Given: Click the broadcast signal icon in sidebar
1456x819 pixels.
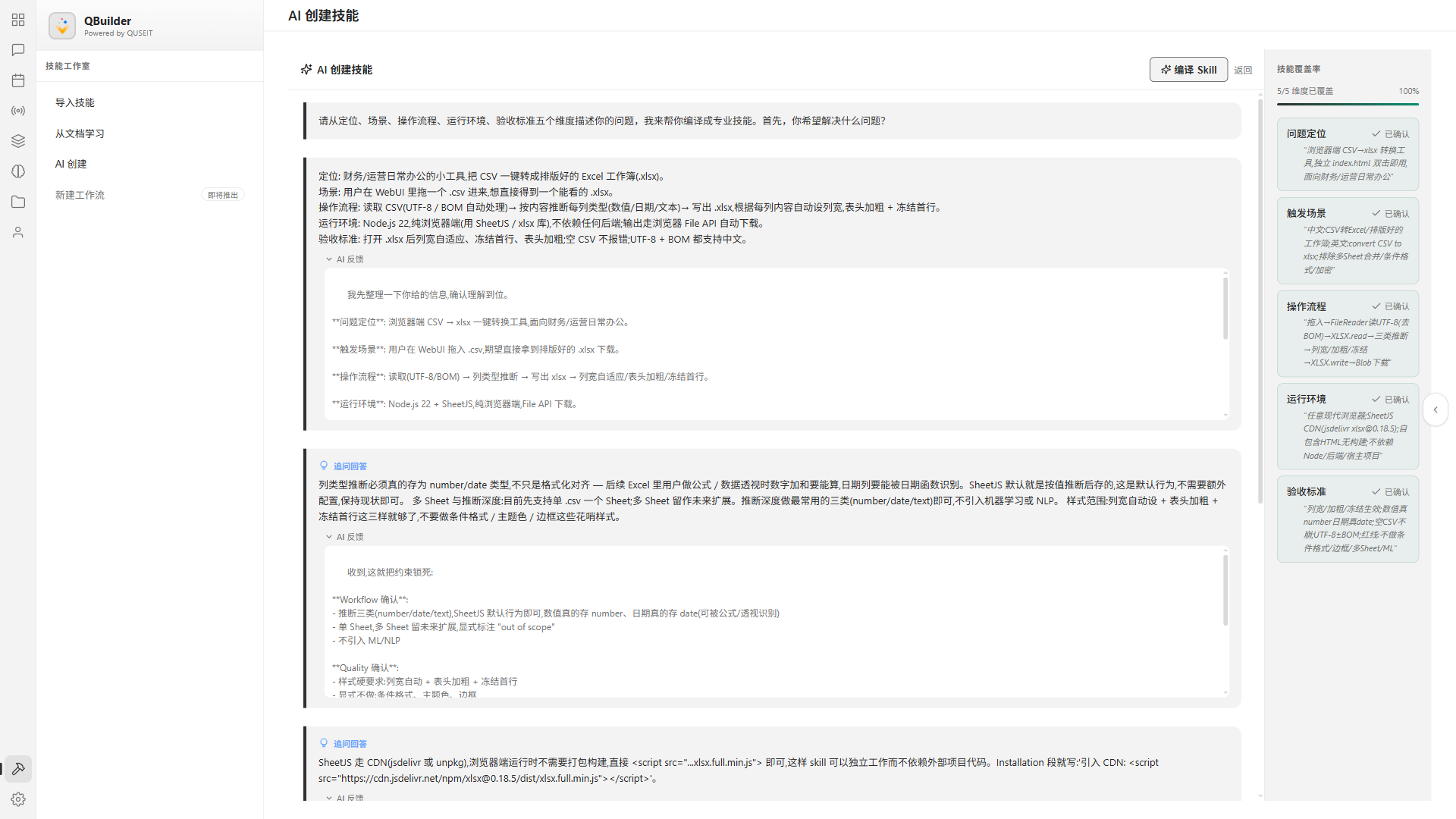Looking at the screenshot, I should click(x=18, y=111).
